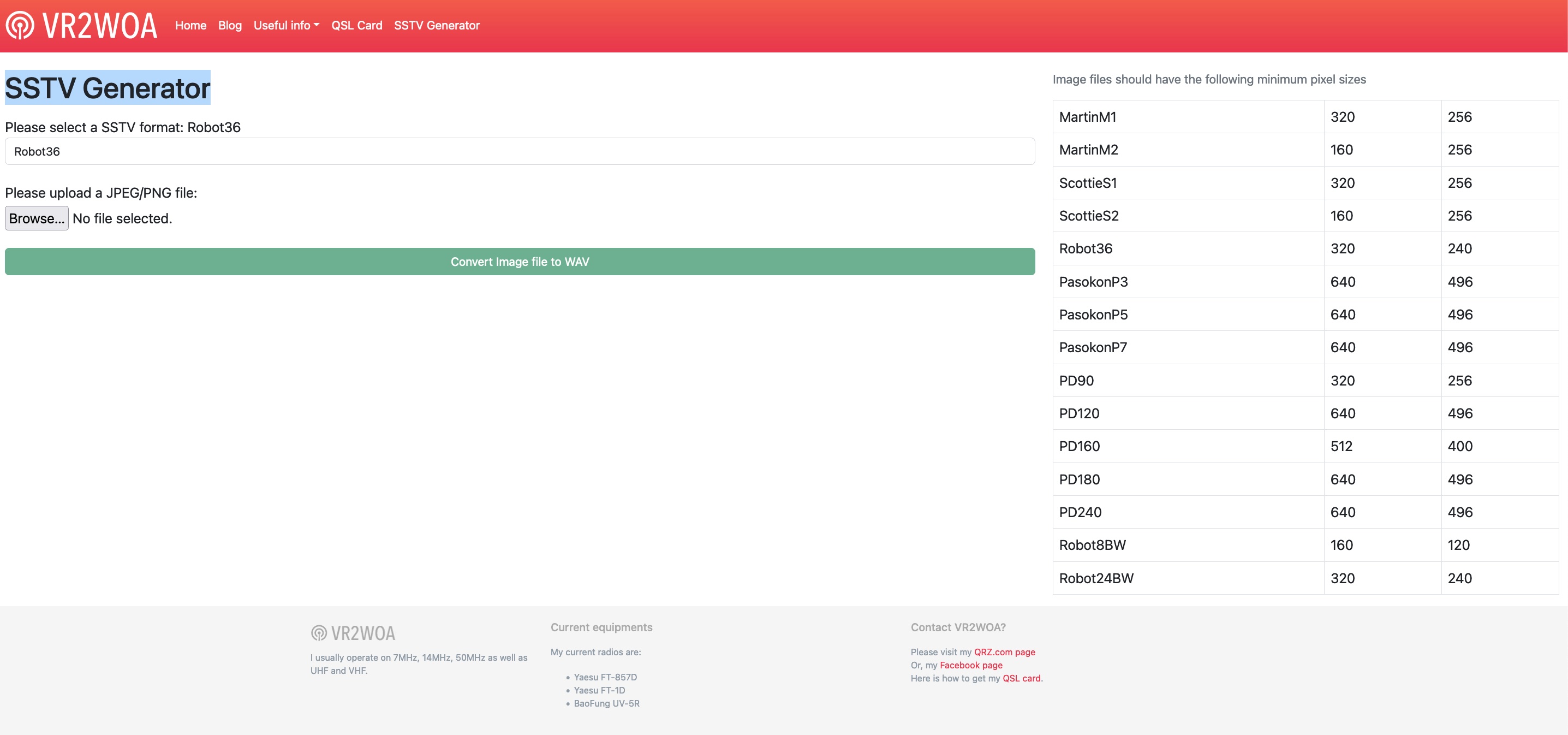This screenshot has width=1568, height=735.
Task: Visit the QRZ.com page link
Action: pyautogui.click(x=1004, y=652)
